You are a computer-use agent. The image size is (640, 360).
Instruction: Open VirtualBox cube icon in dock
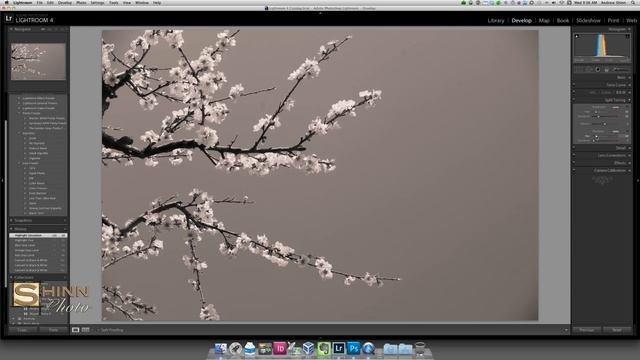(309, 349)
